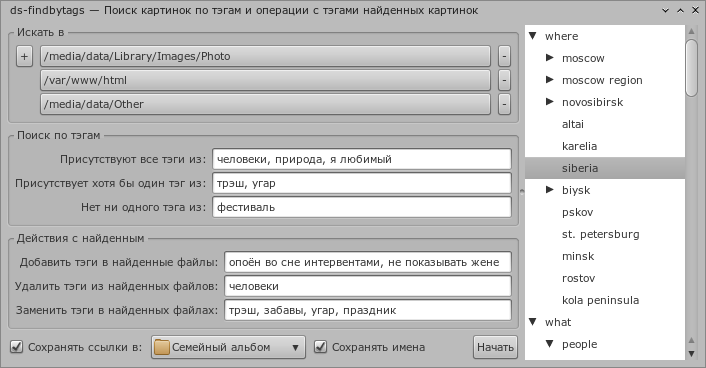Select the 'novosibirsk' tag label
Screen dimensions: 706x368
[x=593, y=102]
